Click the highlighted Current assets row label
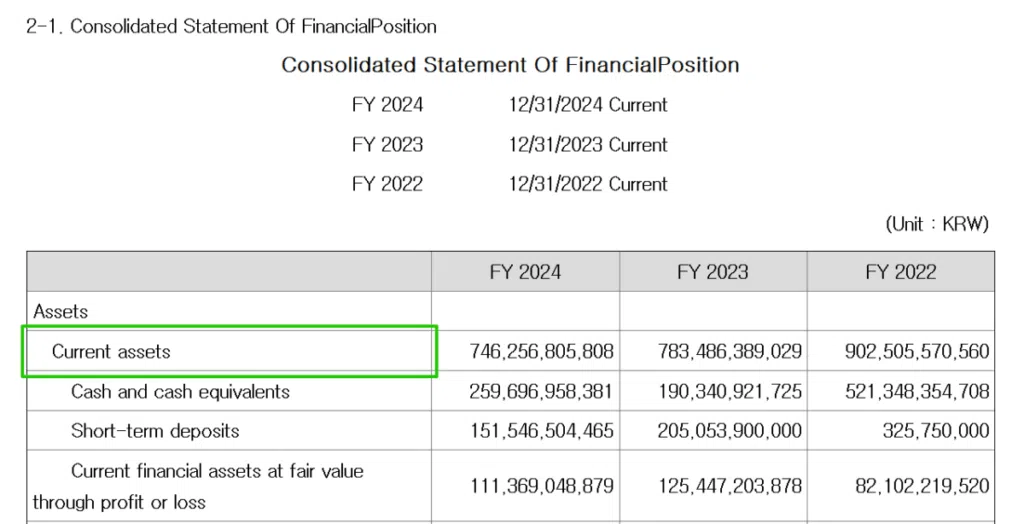This screenshot has height=524, width=1024. [111, 352]
